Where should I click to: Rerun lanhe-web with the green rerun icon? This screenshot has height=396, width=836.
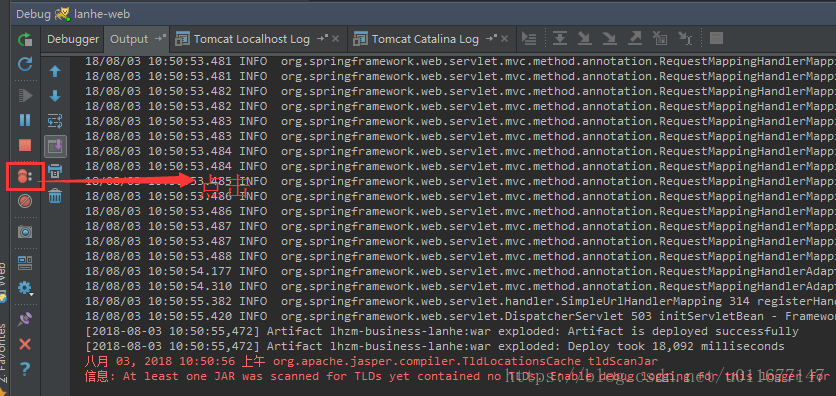25,39
